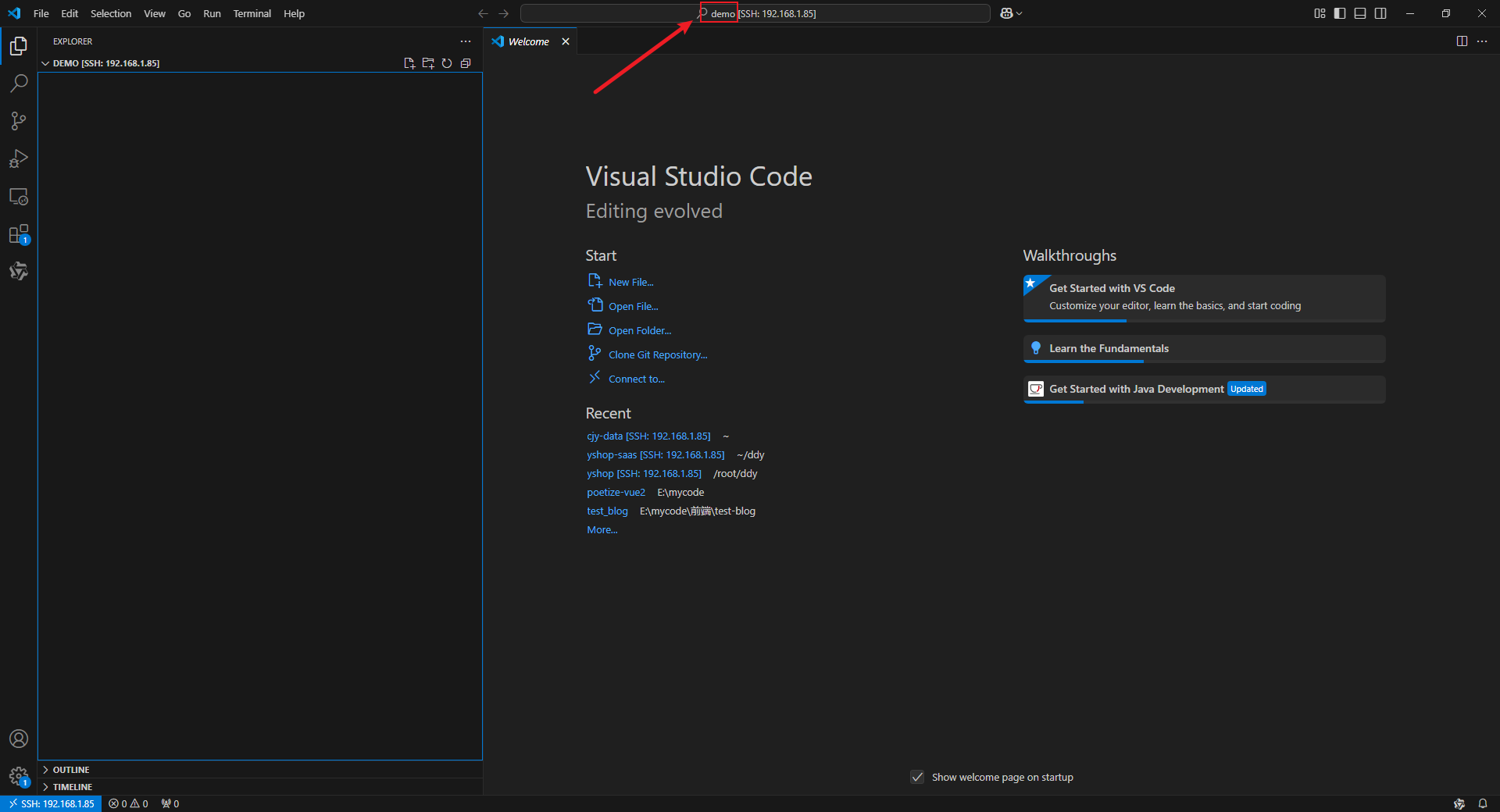The image size is (1500, 812).
Task: Open the last activity bar view icon
Action: [x=19, y=271]
